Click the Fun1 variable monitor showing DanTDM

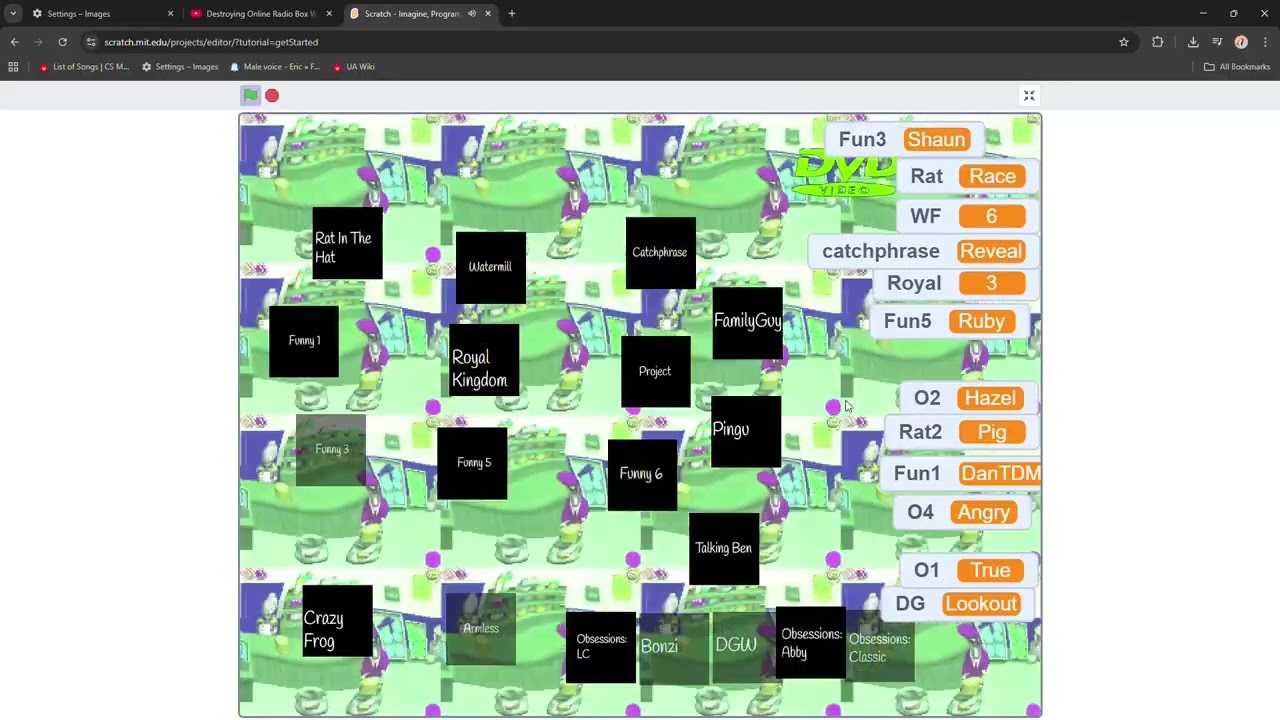coord(961,474)
